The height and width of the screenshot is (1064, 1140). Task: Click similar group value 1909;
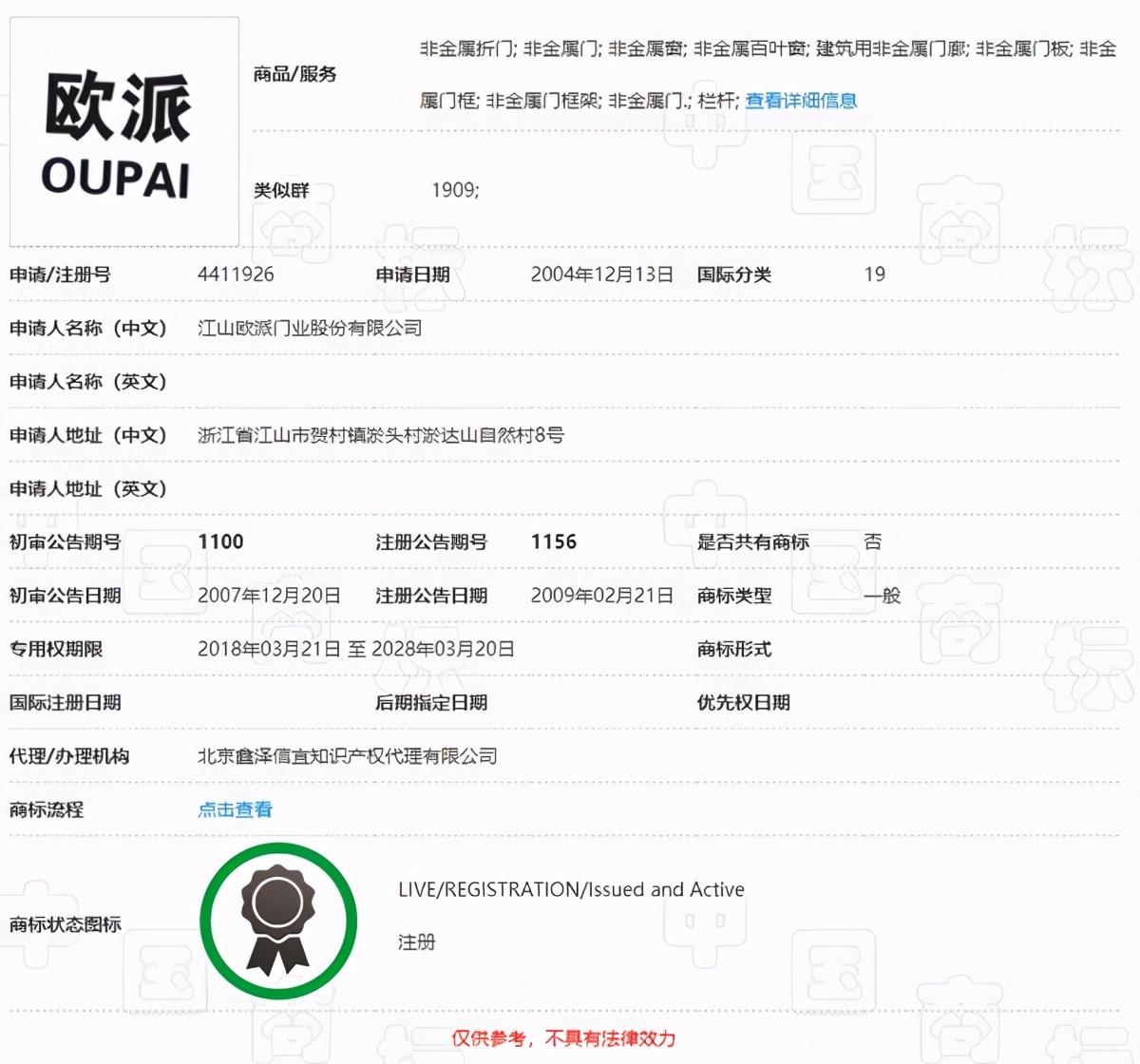pos(455,190)
